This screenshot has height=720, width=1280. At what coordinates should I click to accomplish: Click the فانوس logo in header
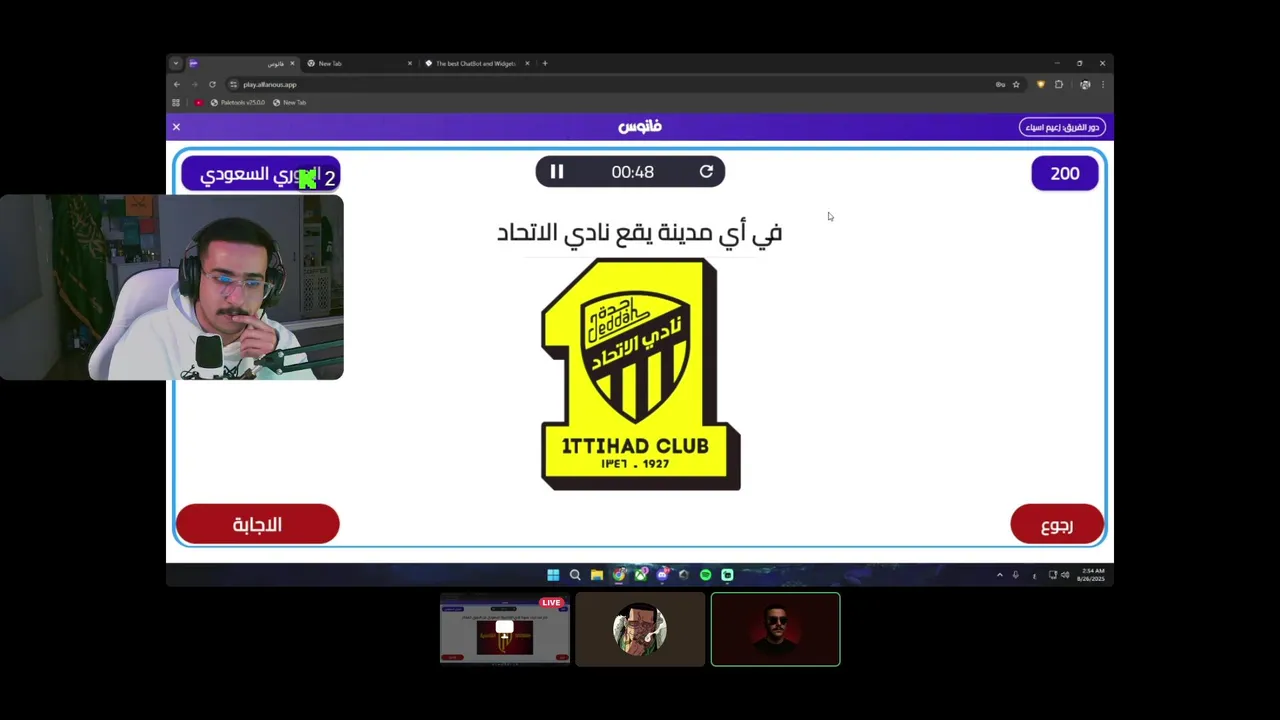(640, 127)
